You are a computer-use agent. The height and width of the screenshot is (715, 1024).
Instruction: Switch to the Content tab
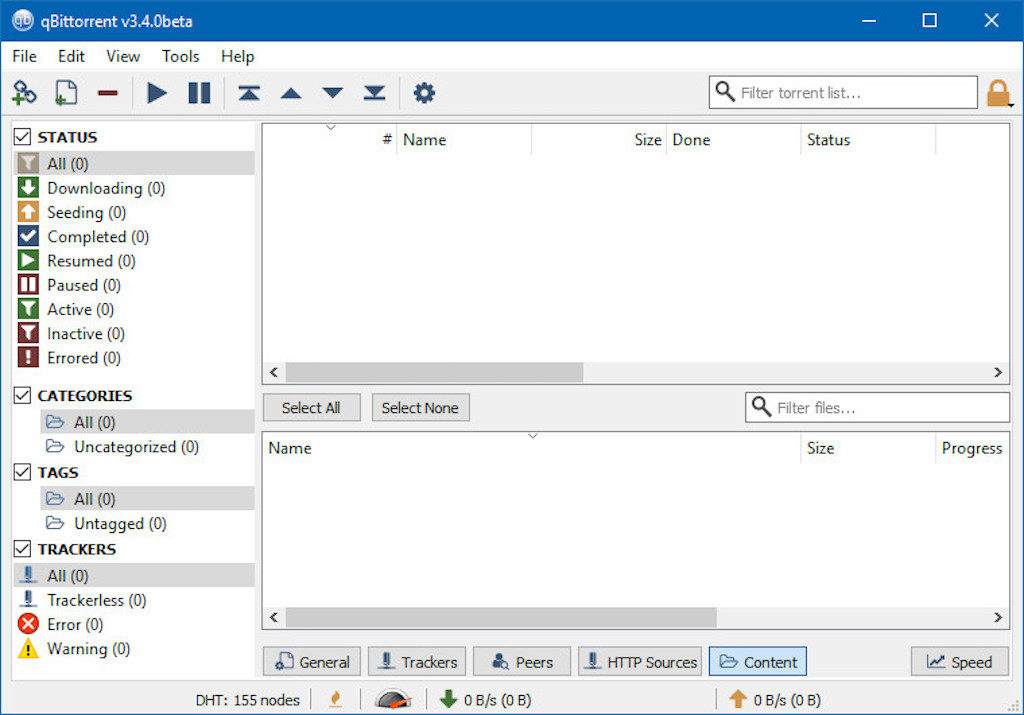tap(758, 661)
